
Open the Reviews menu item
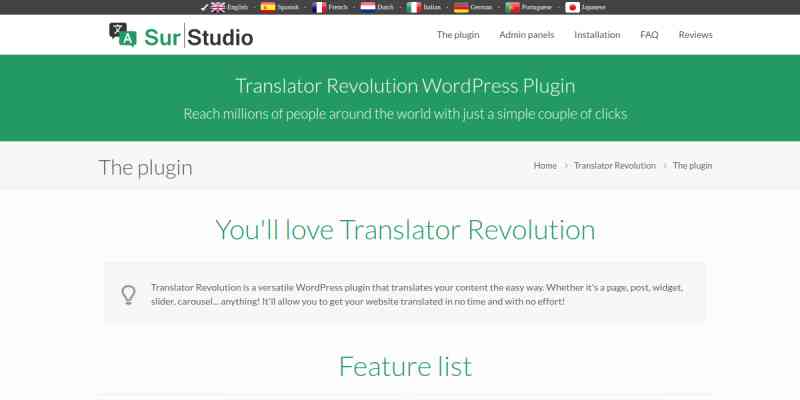click(x=695, y=35)
